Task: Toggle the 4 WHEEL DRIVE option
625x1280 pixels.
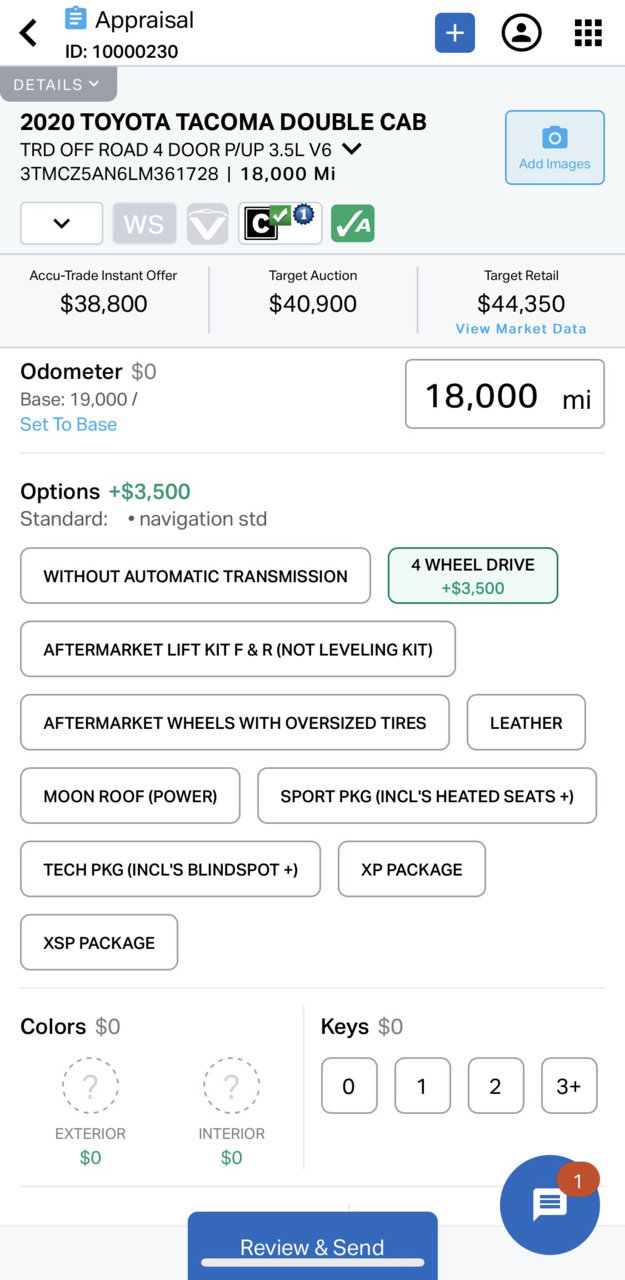Action: tap(473, 576)
